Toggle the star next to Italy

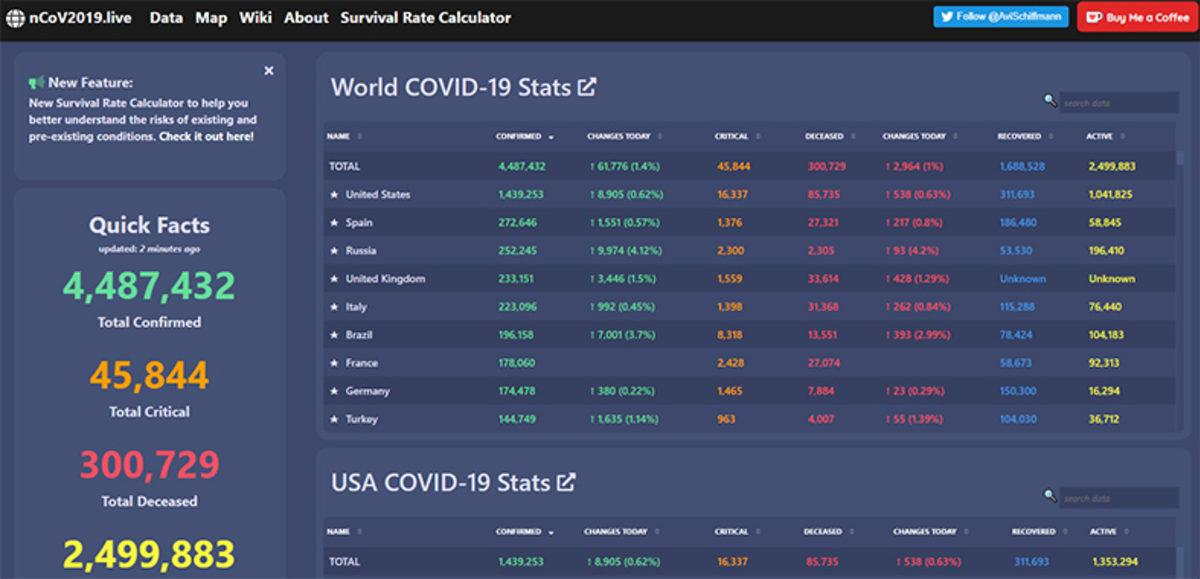pyautogui.click(x=334, y=307)
